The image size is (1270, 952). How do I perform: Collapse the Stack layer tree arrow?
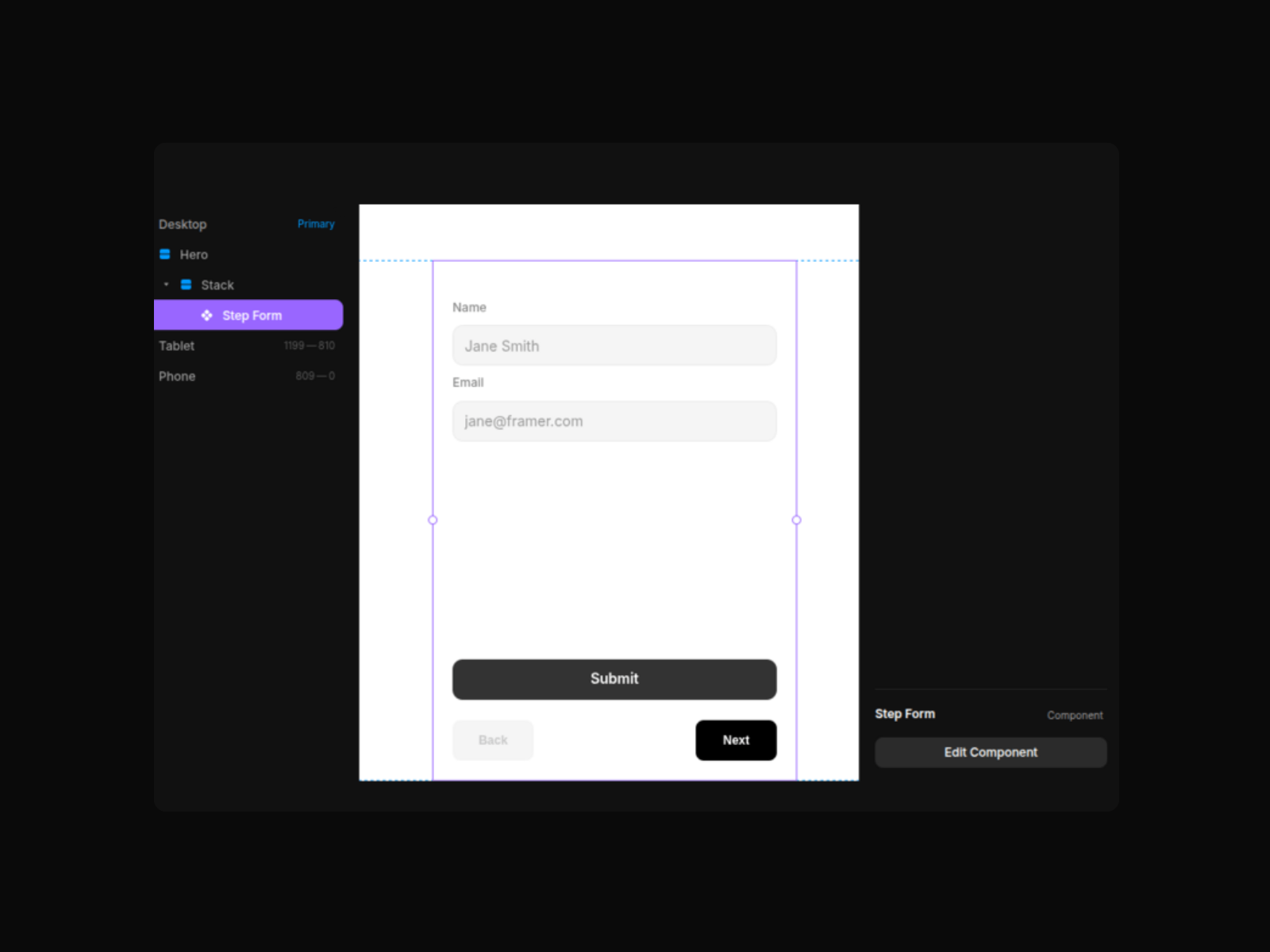[166, 285]
